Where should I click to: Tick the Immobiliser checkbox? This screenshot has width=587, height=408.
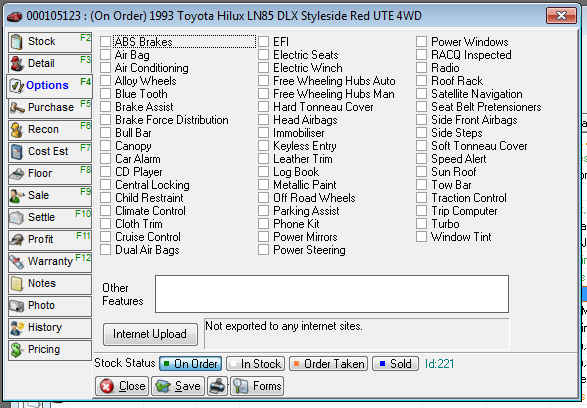point(264,133)
